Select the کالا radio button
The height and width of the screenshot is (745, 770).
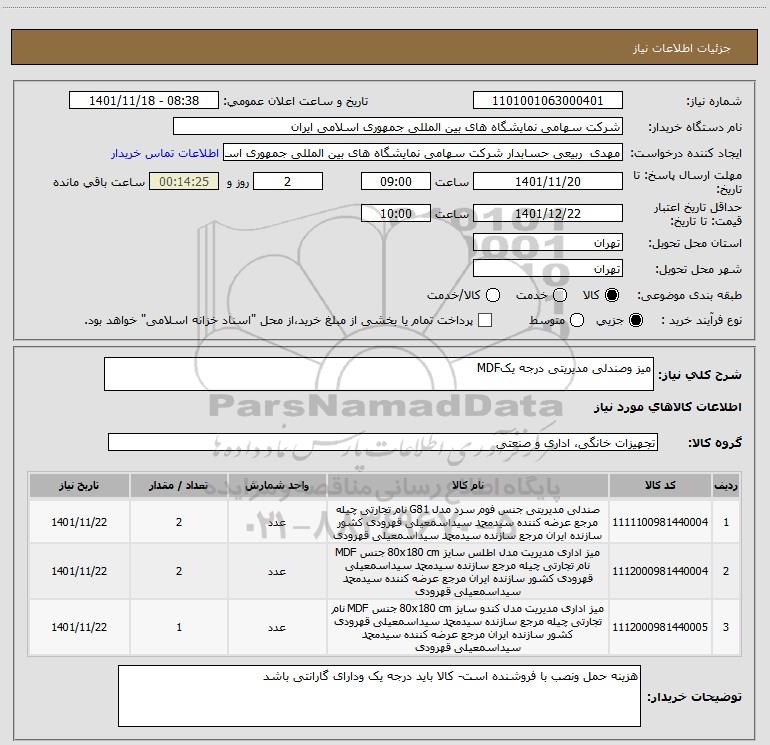coord(612,295)
